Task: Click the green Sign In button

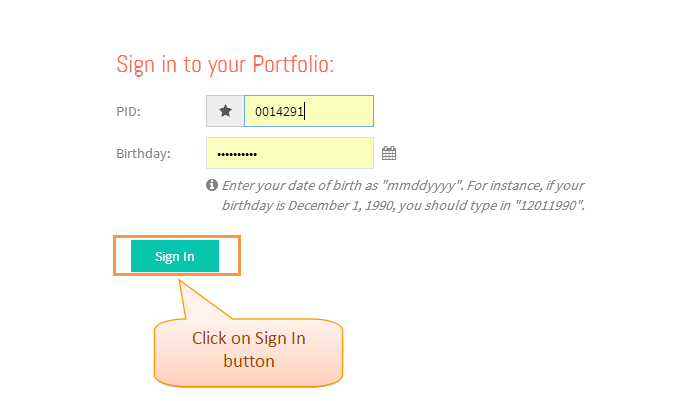Action: tap(175, 256)
